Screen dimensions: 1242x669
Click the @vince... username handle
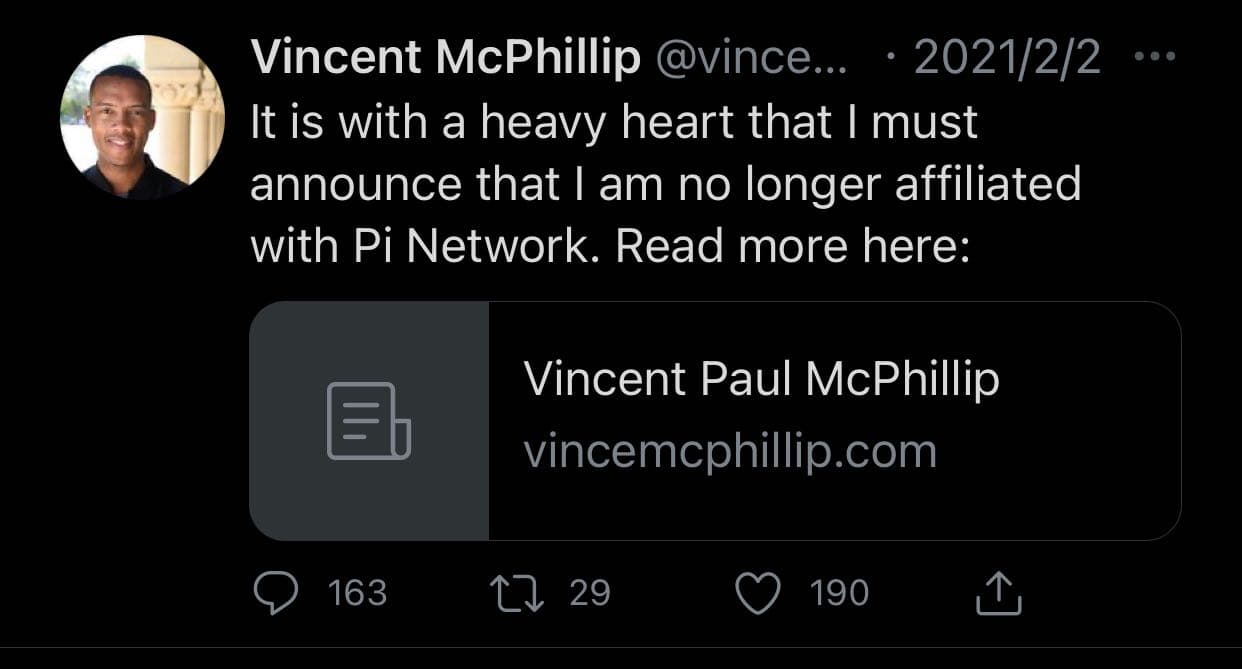(x=751, y=60)
